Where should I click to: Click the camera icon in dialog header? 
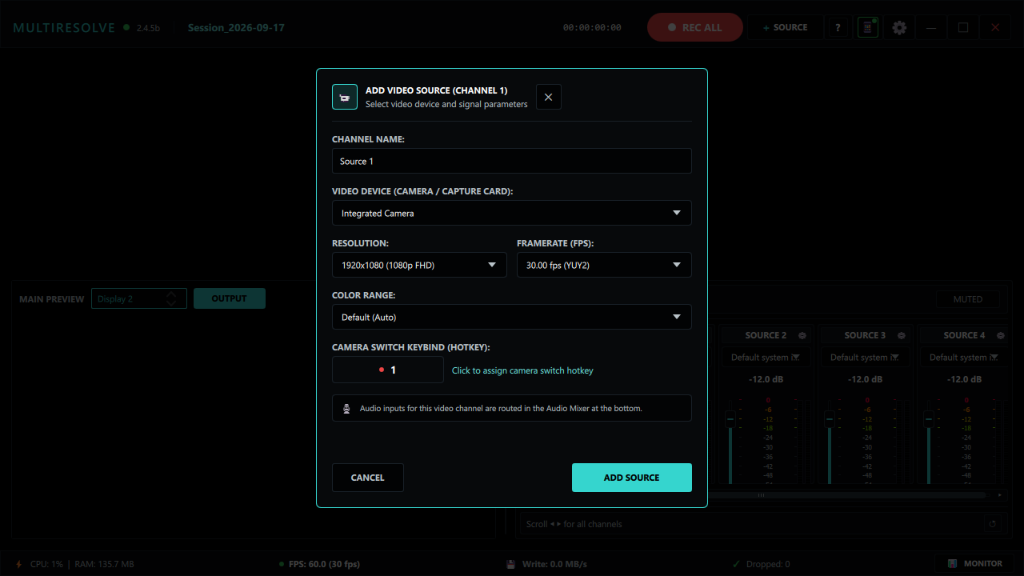(x=344, y=97)
